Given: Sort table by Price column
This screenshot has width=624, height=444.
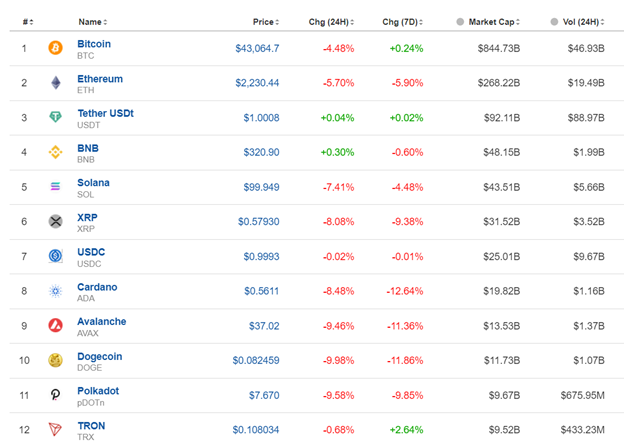Looking at the screenshot, I should (x=266, y=21).
